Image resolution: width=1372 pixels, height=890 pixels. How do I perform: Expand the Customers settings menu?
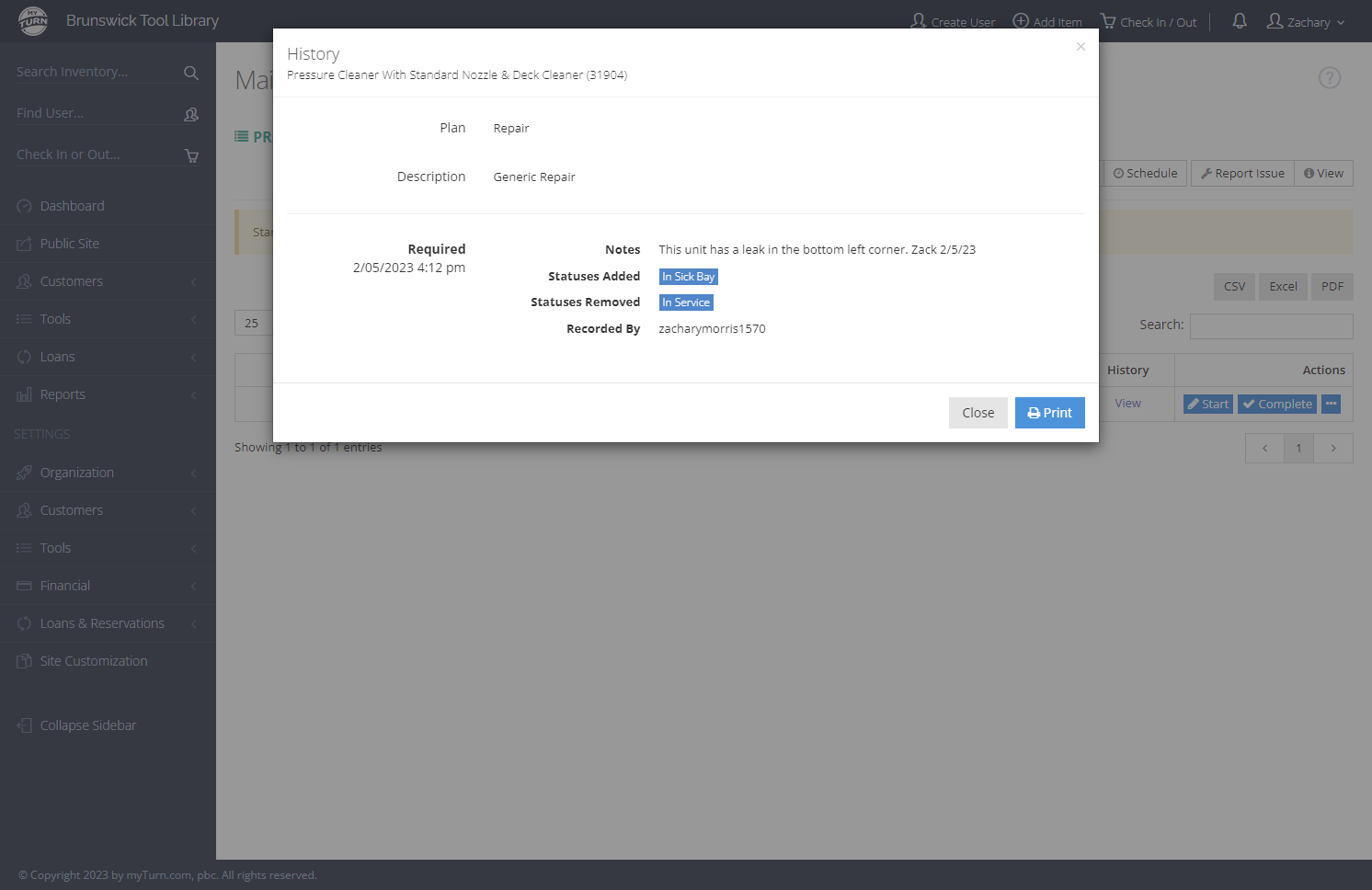[108, 510]
